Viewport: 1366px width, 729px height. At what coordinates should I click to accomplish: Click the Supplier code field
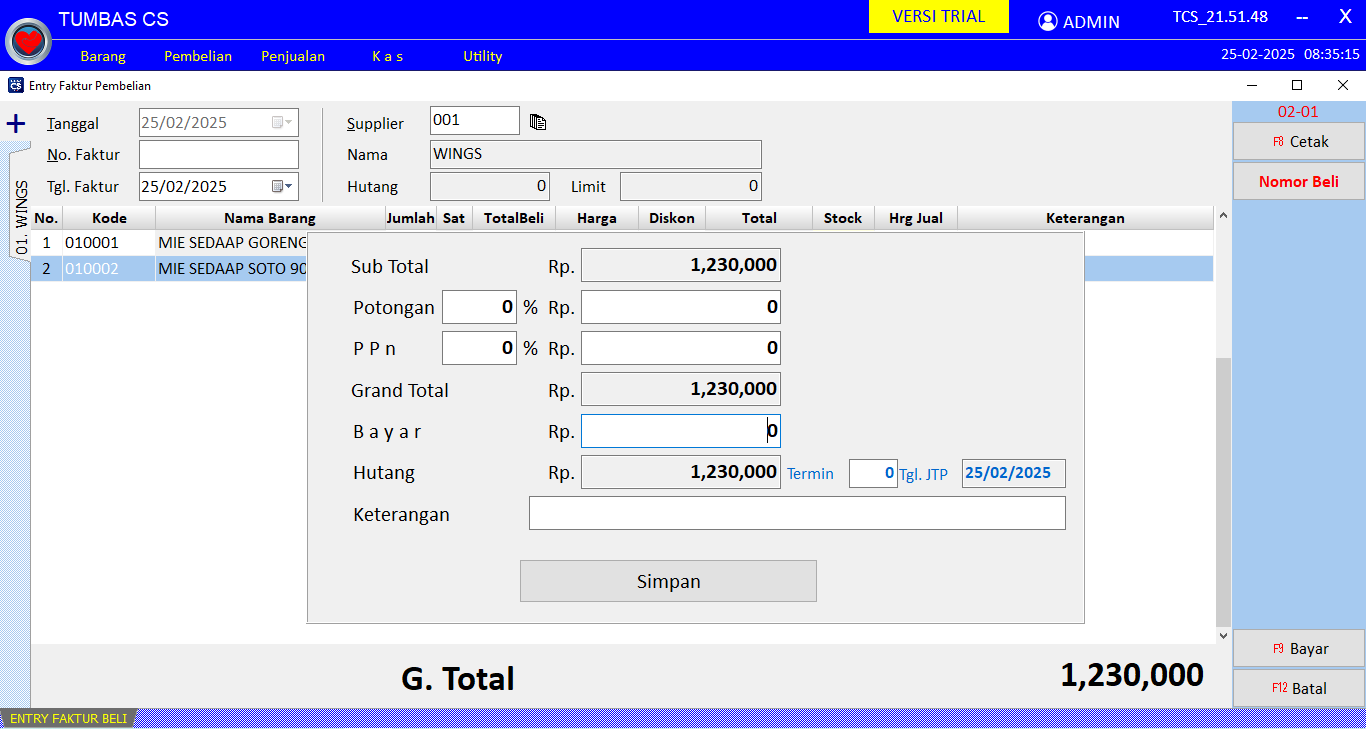point(475,120)
